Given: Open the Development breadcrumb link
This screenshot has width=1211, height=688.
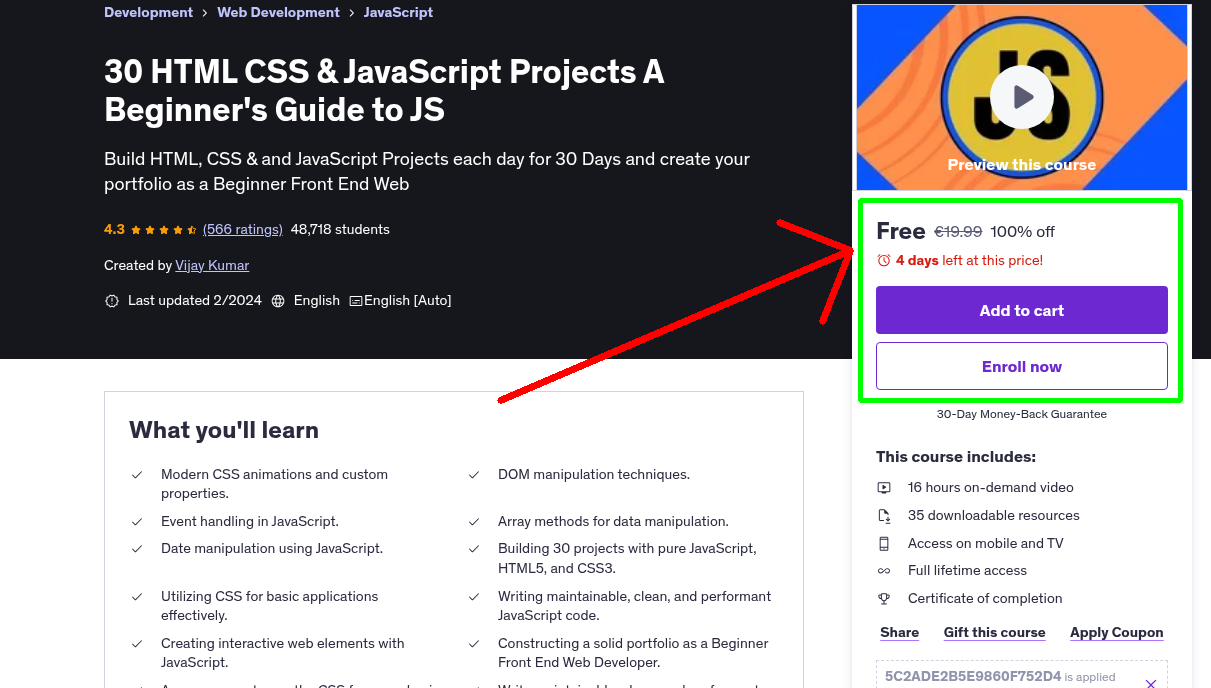Looking at the screenshot, I should [148, 12].
